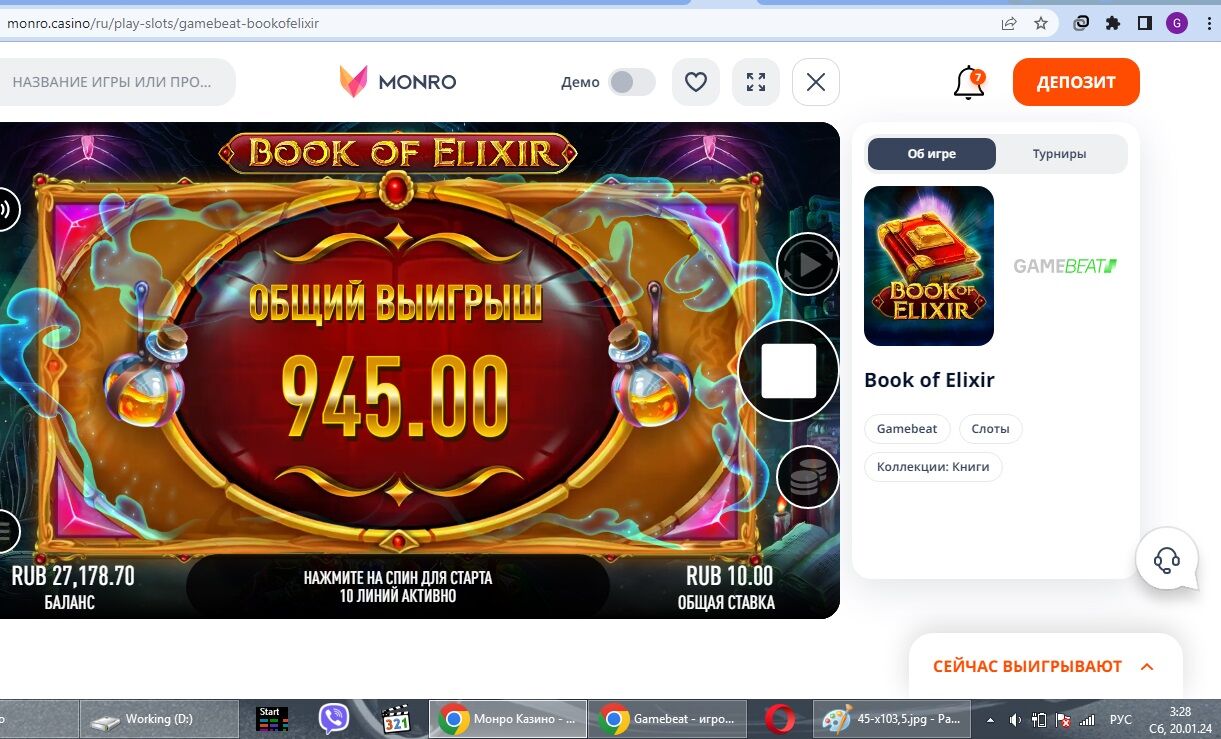Image resolution: width=1221 pixels, height=739 pixels.
Task: Toggle the Демо mode switch
Action: point(631,82)
